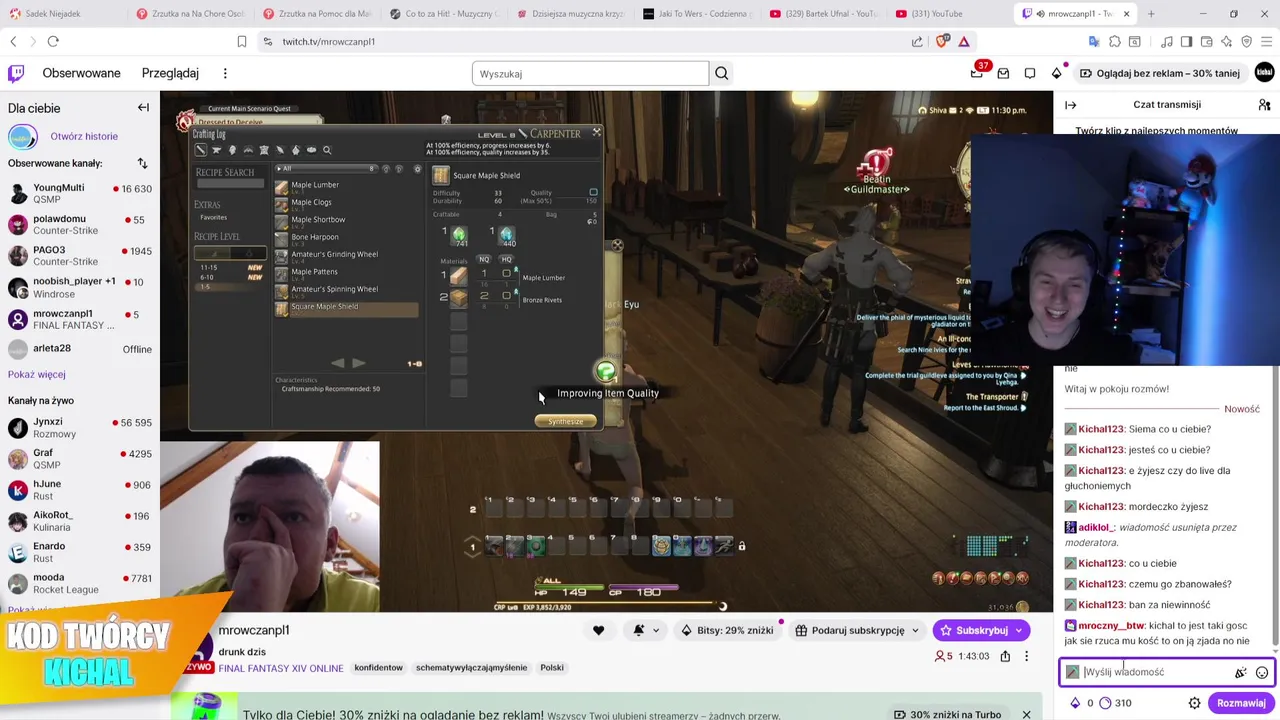The height and width of the screenshot is (720, 1280).
Task: Open notification bell dropdown for channel
Action: pos(646,630)
